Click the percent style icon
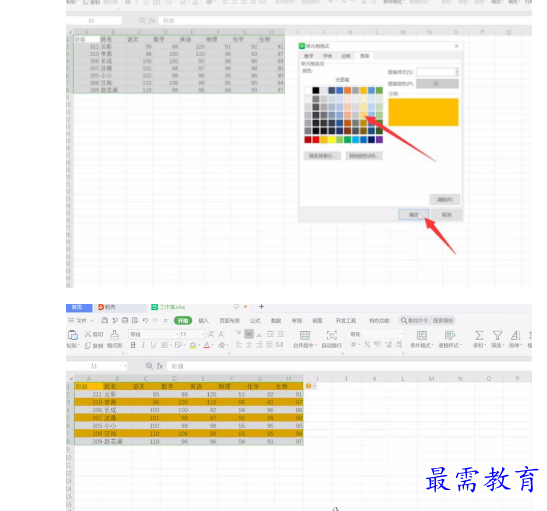This screenshot has height=511, width=547. 367,345
